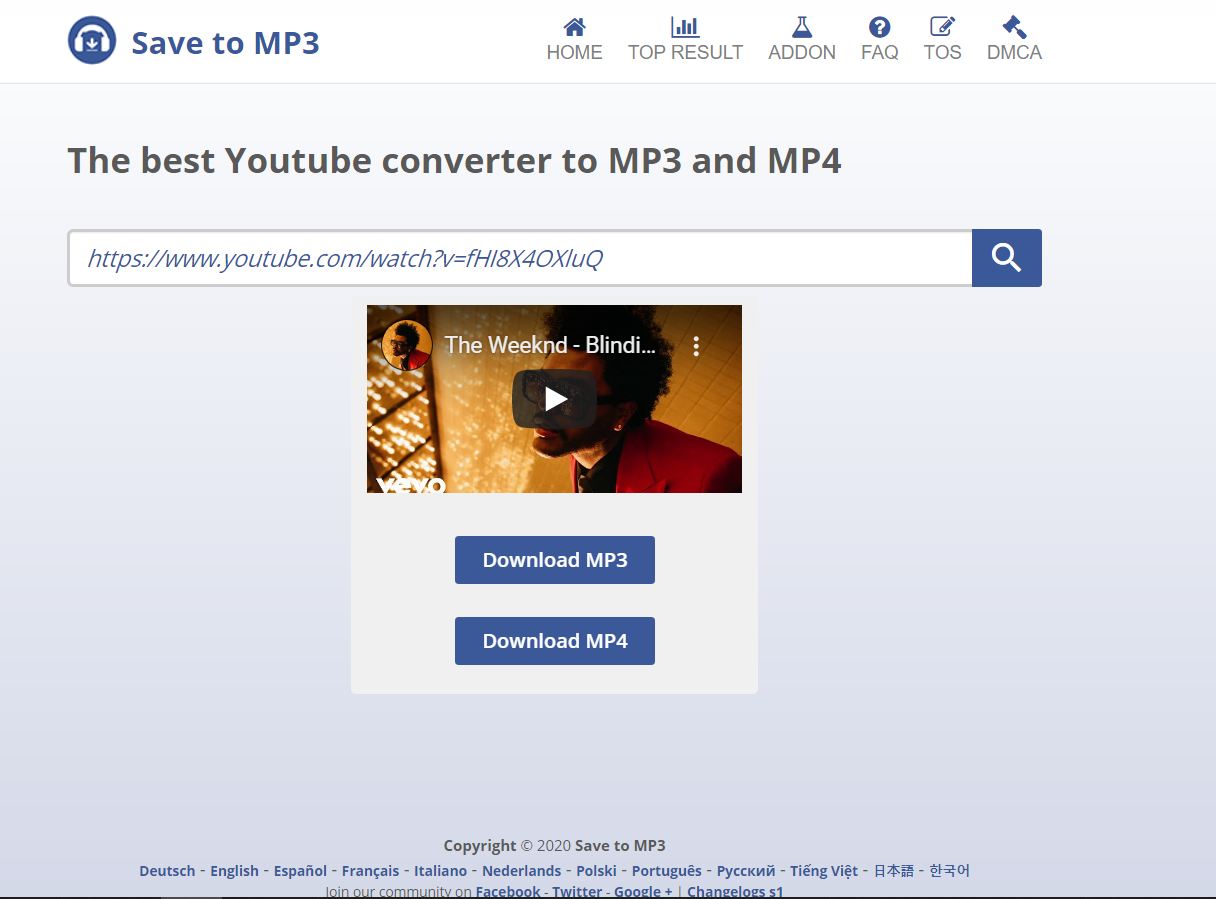Click the ADDON flask icon
This screenshot has width=1216, height=899.
coord(801,27)
